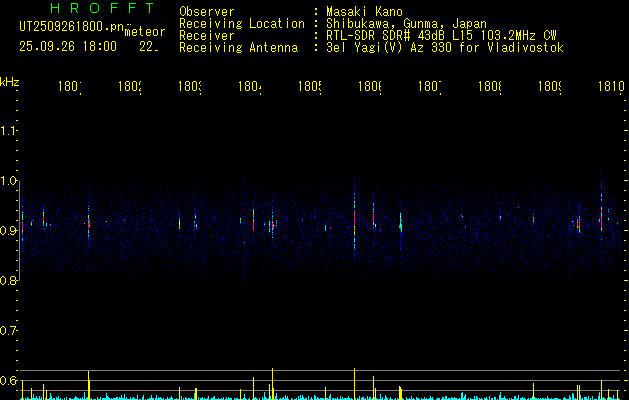This screenshot has width=629, height=400.
Task: Click the 0.7 kHz axis tick label
Action: [8, 330]
